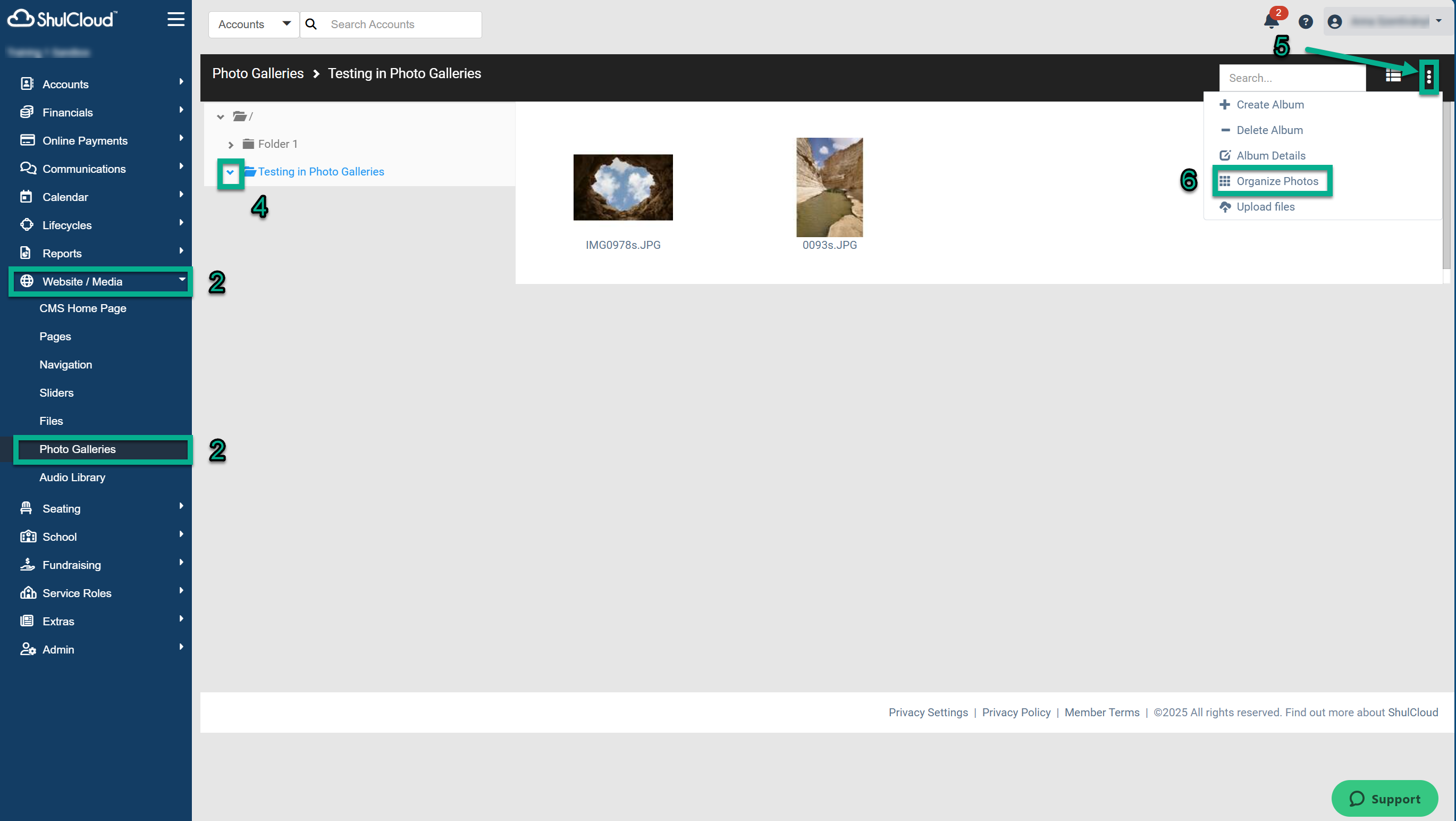The height and width of the screenshot is (821, 1456).
Task: Expand the Financials sidebar section
Action: [x=68, y=113]
